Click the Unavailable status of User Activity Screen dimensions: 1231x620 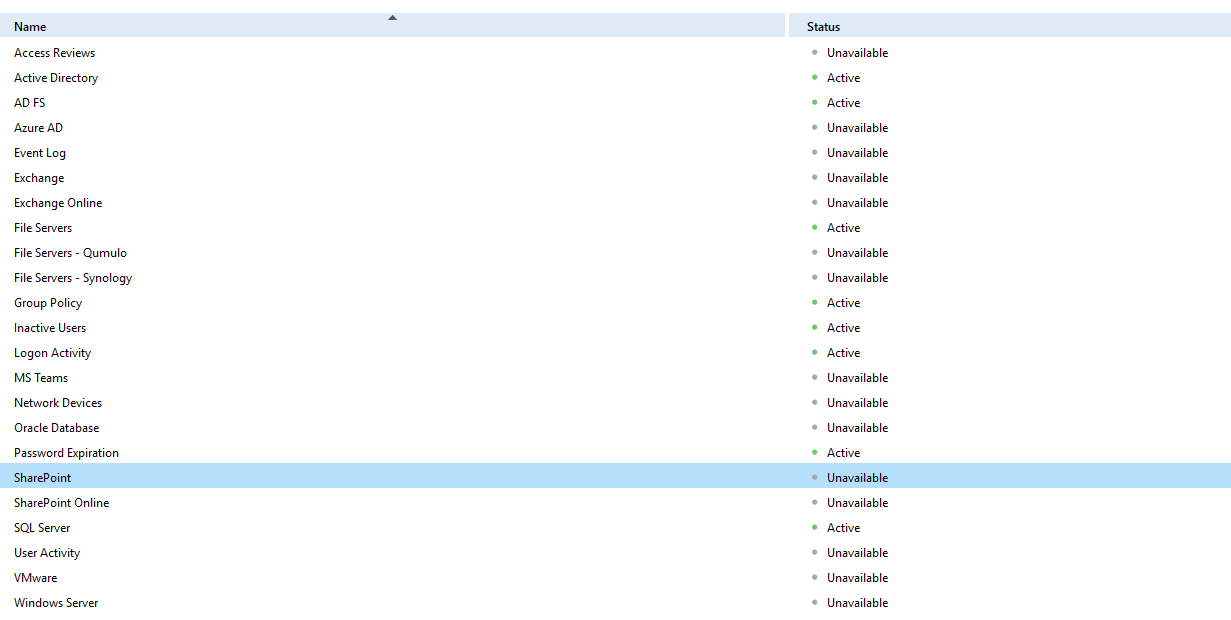(x=857, y=553)
